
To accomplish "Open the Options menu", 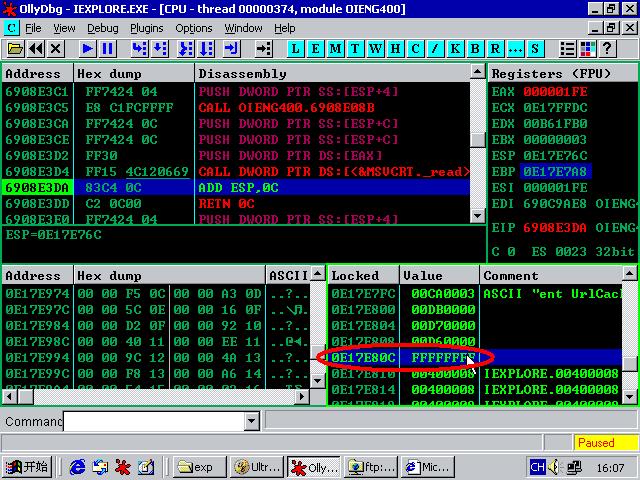I will tap(194, 28).
